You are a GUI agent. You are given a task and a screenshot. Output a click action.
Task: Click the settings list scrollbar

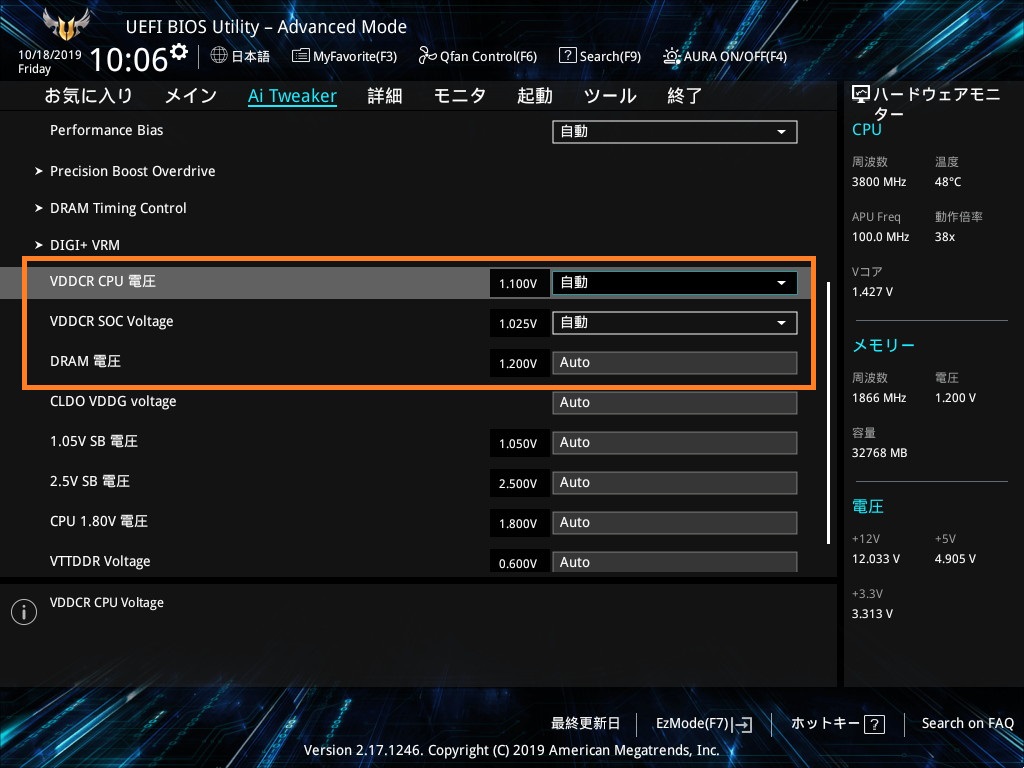click(x=829, y=413)
